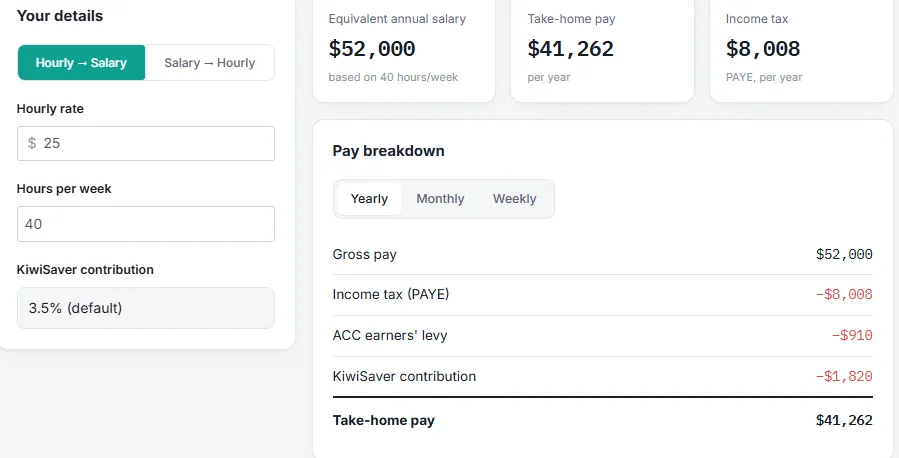
Task: Switch to the Monthly breakdown tab
Action: tap(440, 199)
